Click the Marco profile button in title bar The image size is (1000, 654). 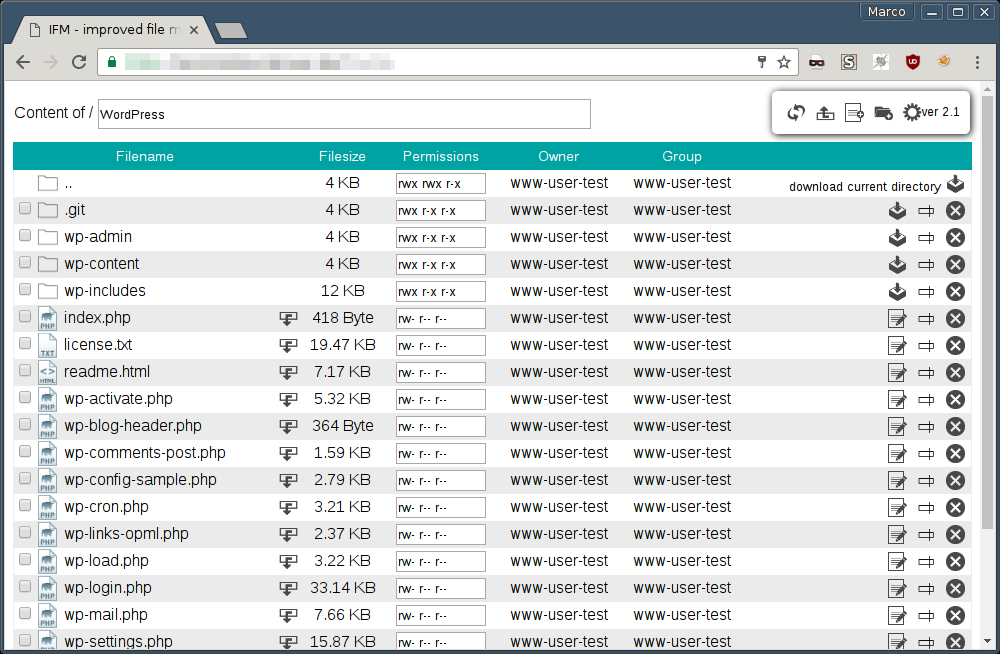pyautogui.click(x=886, y=12)
